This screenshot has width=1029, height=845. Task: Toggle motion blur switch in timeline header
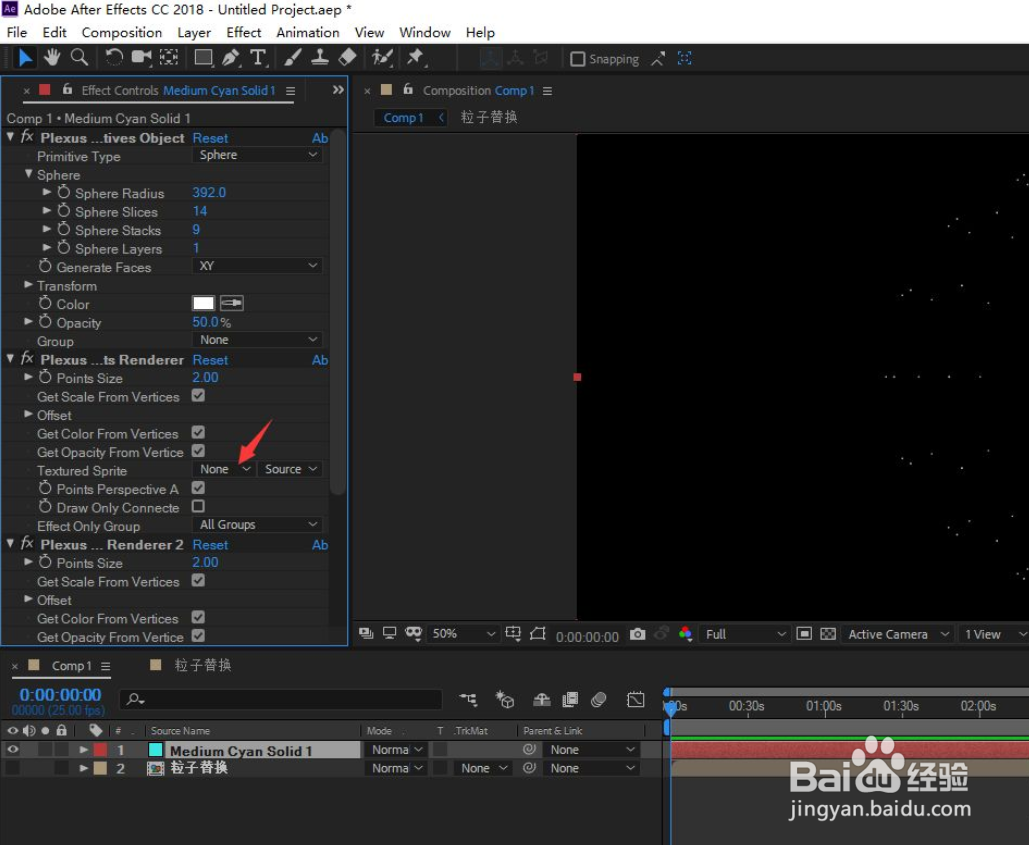pos(598,699)
